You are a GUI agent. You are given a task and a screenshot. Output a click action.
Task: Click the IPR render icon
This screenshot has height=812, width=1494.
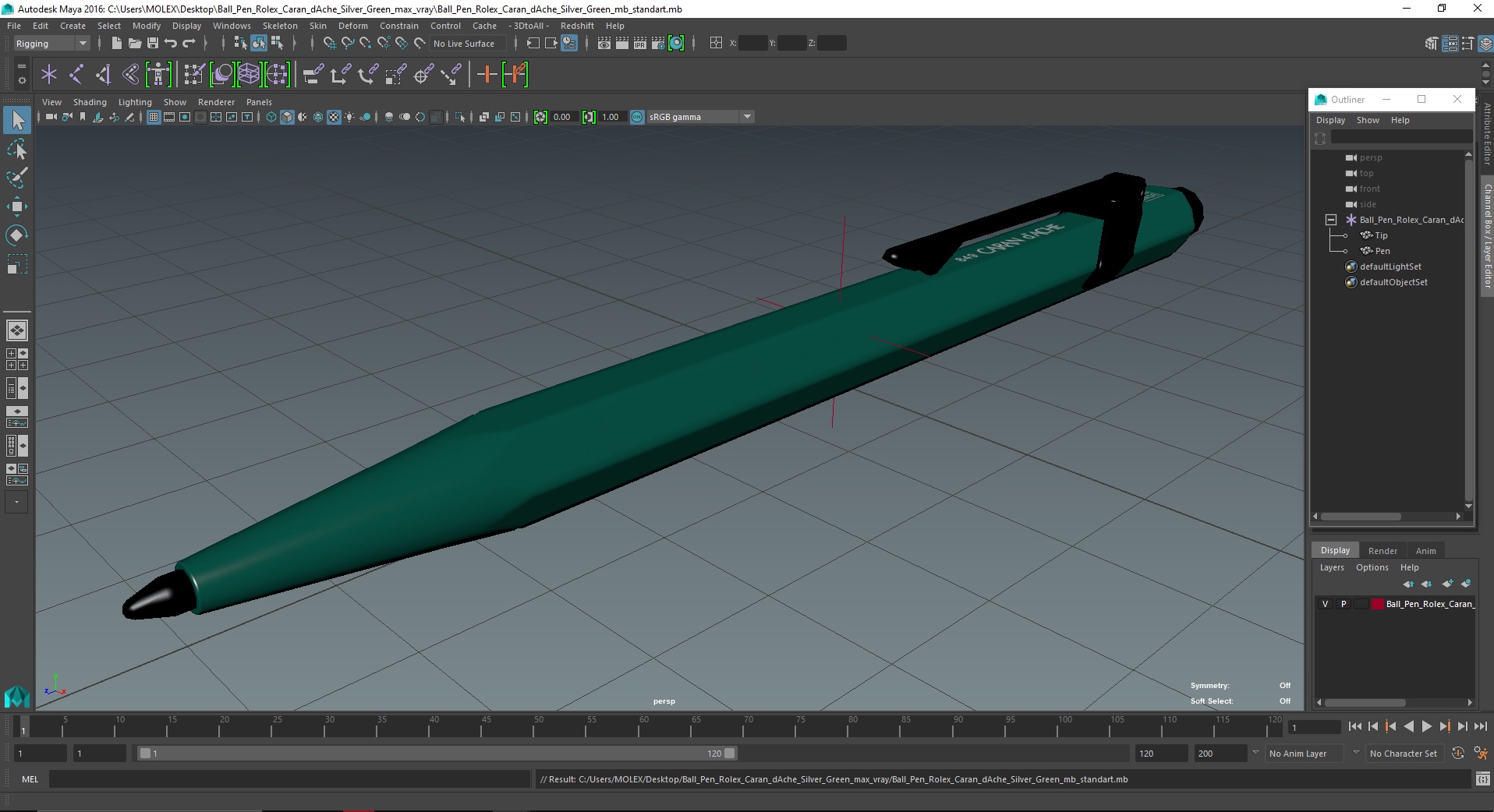tap(640, 44)
